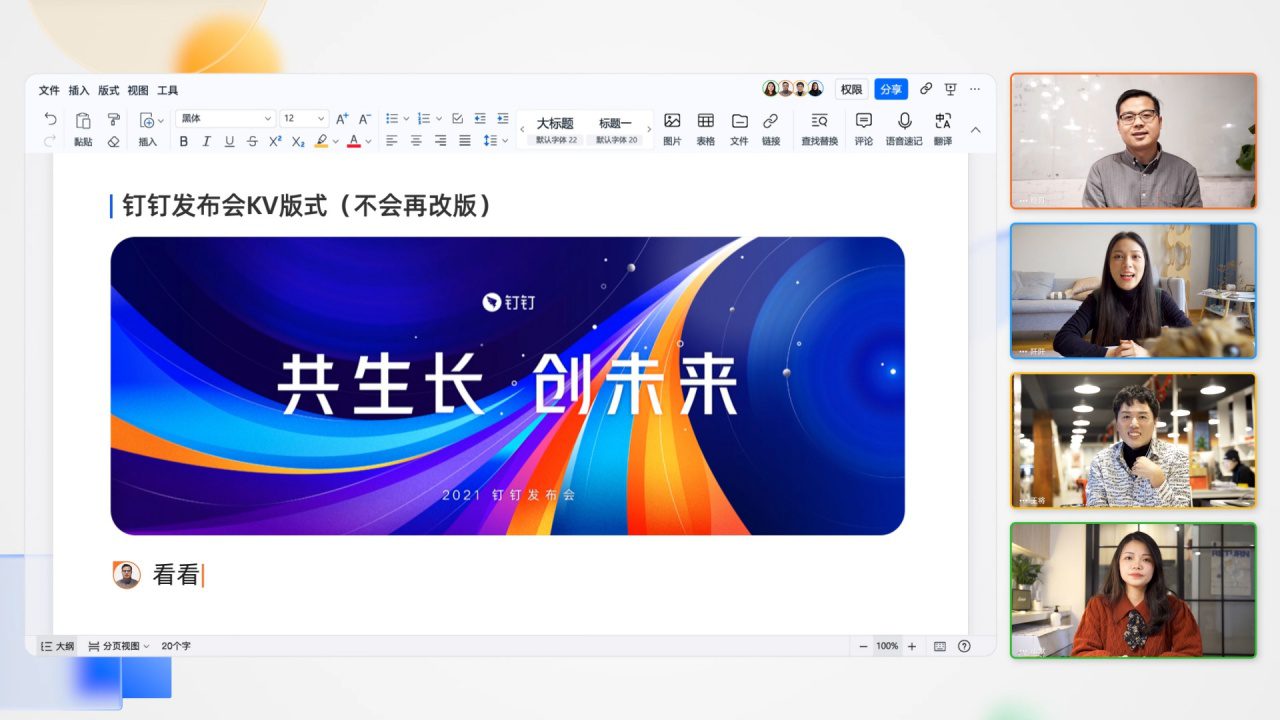Click the 共生长 创未来 banner image
1280x720 pixels.
pos(507,385)
